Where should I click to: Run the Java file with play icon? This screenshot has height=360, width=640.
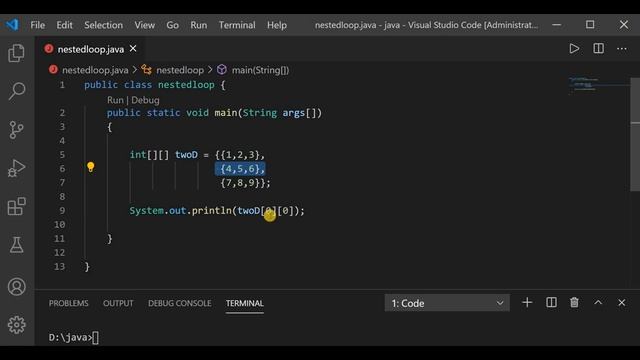574,49
